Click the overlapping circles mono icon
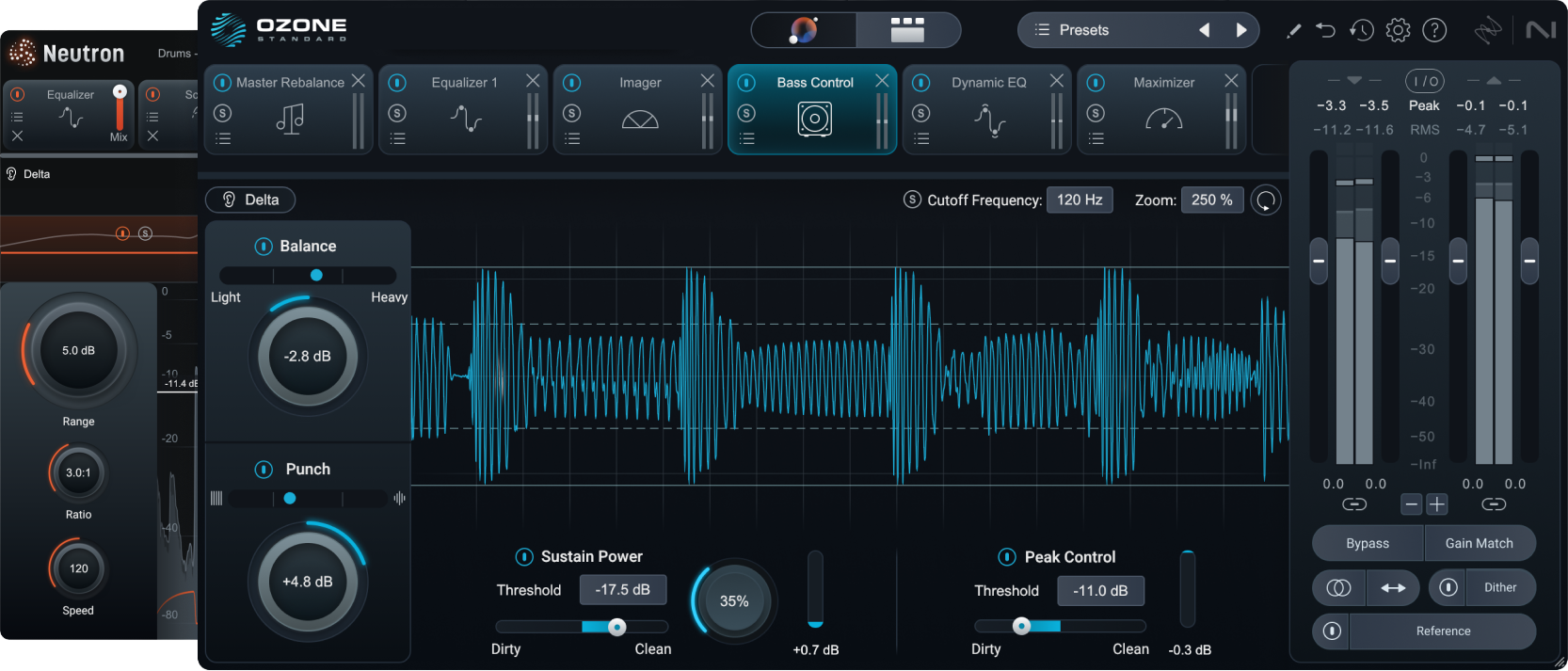Screen dimensions: 1568x671 1338,587
